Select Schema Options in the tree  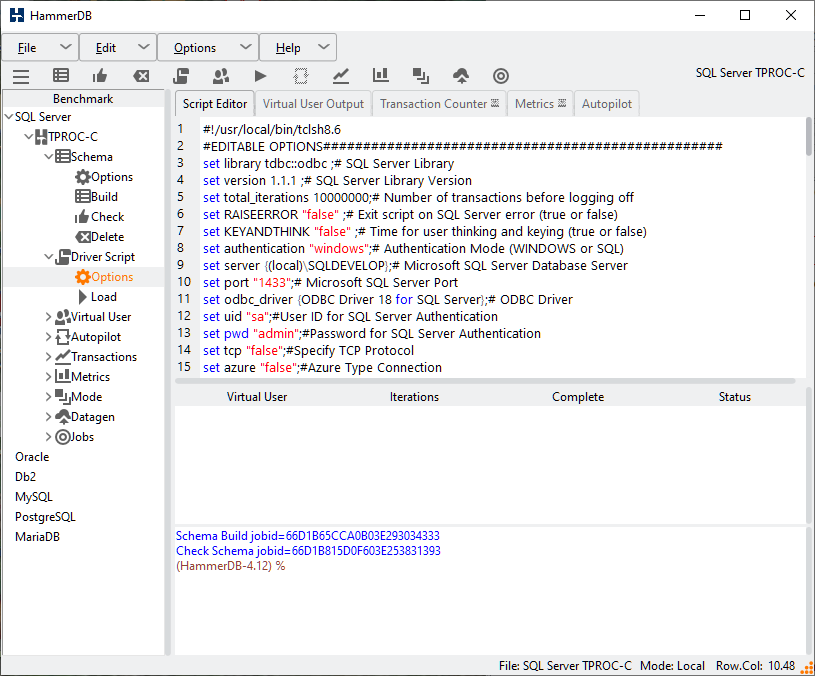(104, 177)
